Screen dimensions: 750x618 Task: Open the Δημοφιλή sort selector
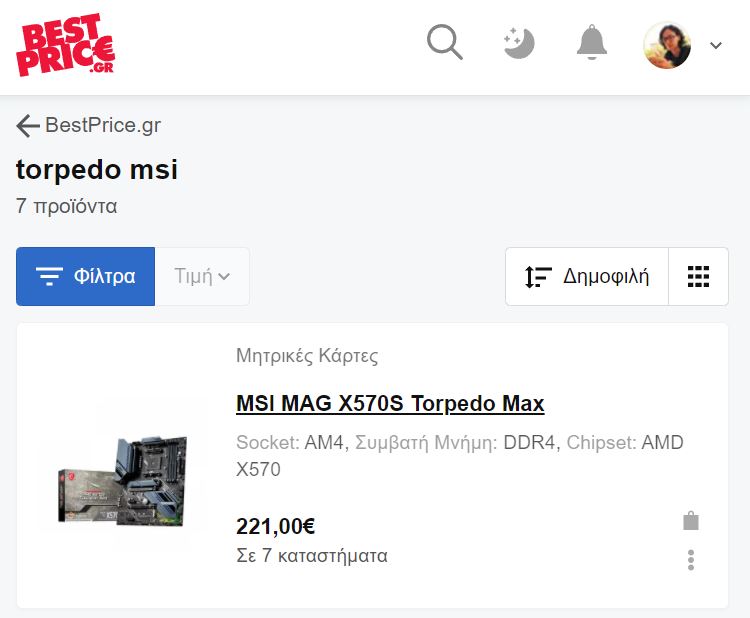click(587, 276)
